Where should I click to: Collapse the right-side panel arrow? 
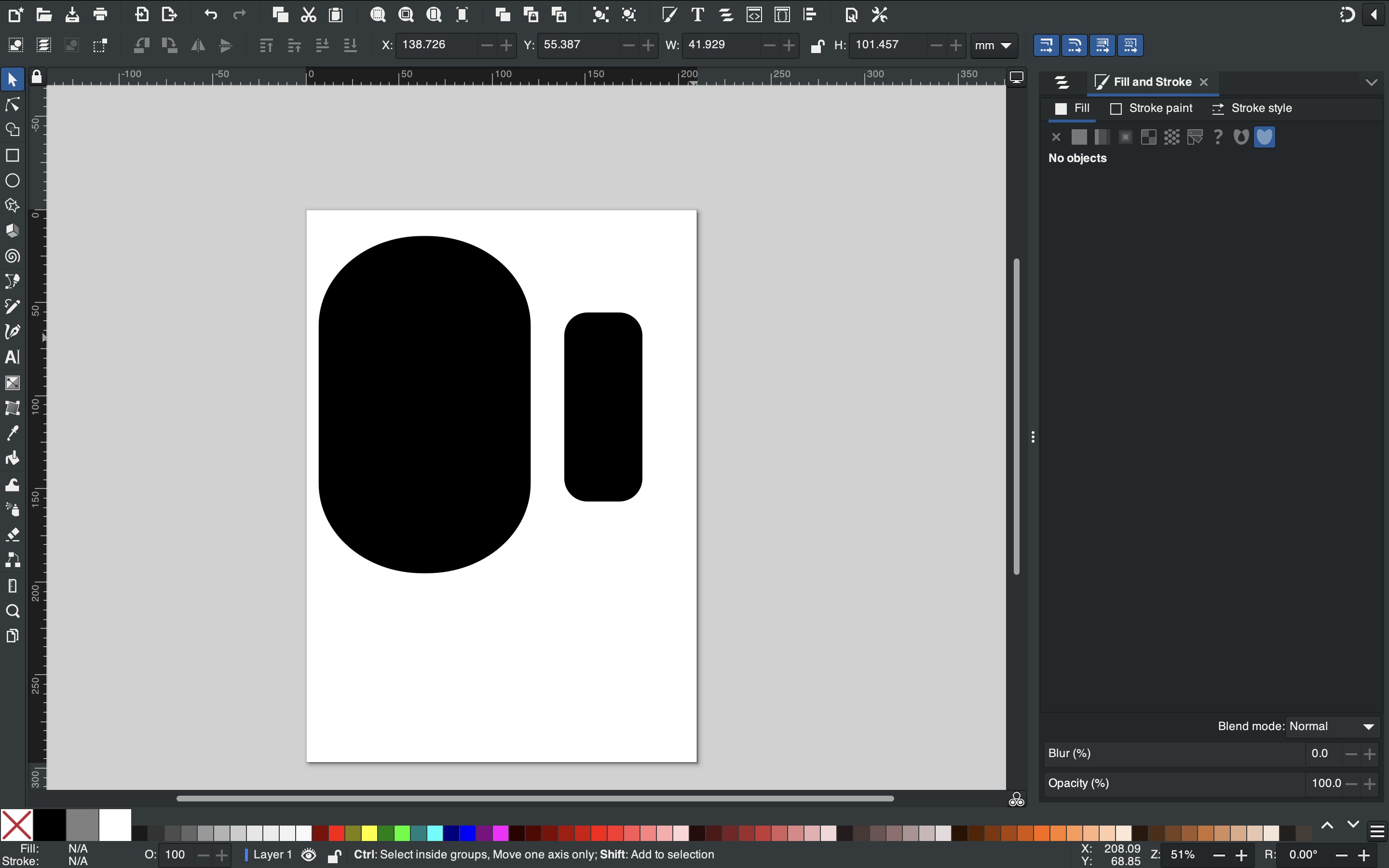1374,15
